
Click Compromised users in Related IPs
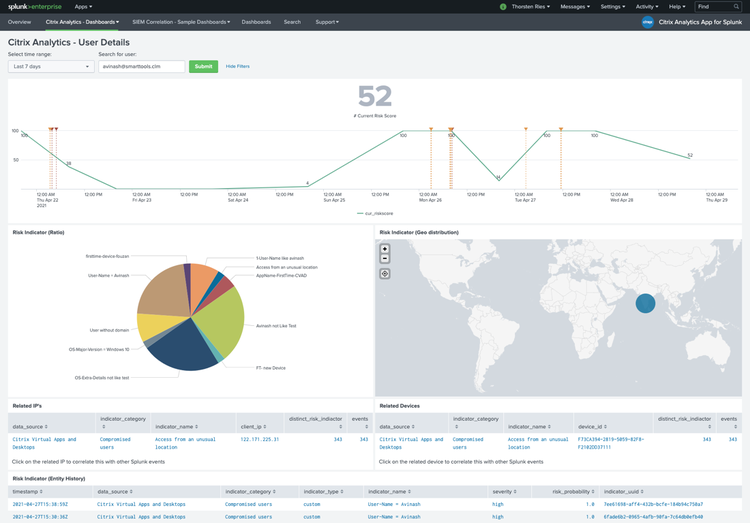pos(115,443)
